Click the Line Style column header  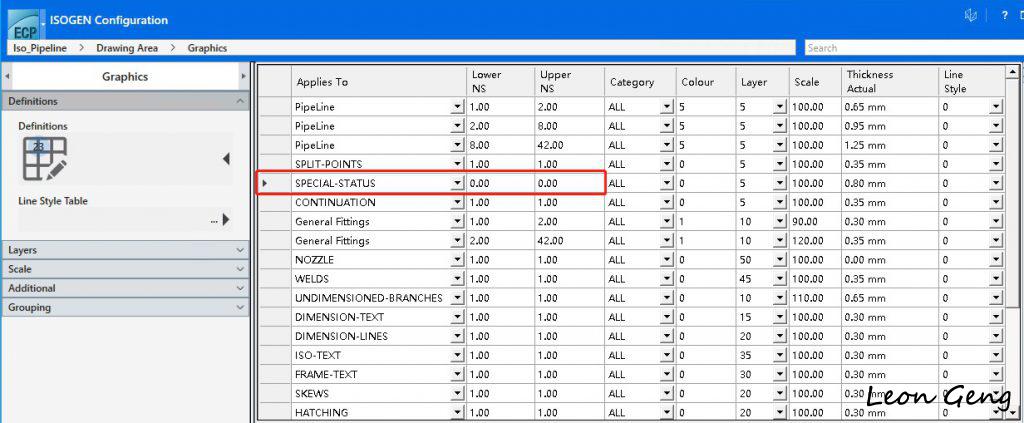click(x=972, y=82)
